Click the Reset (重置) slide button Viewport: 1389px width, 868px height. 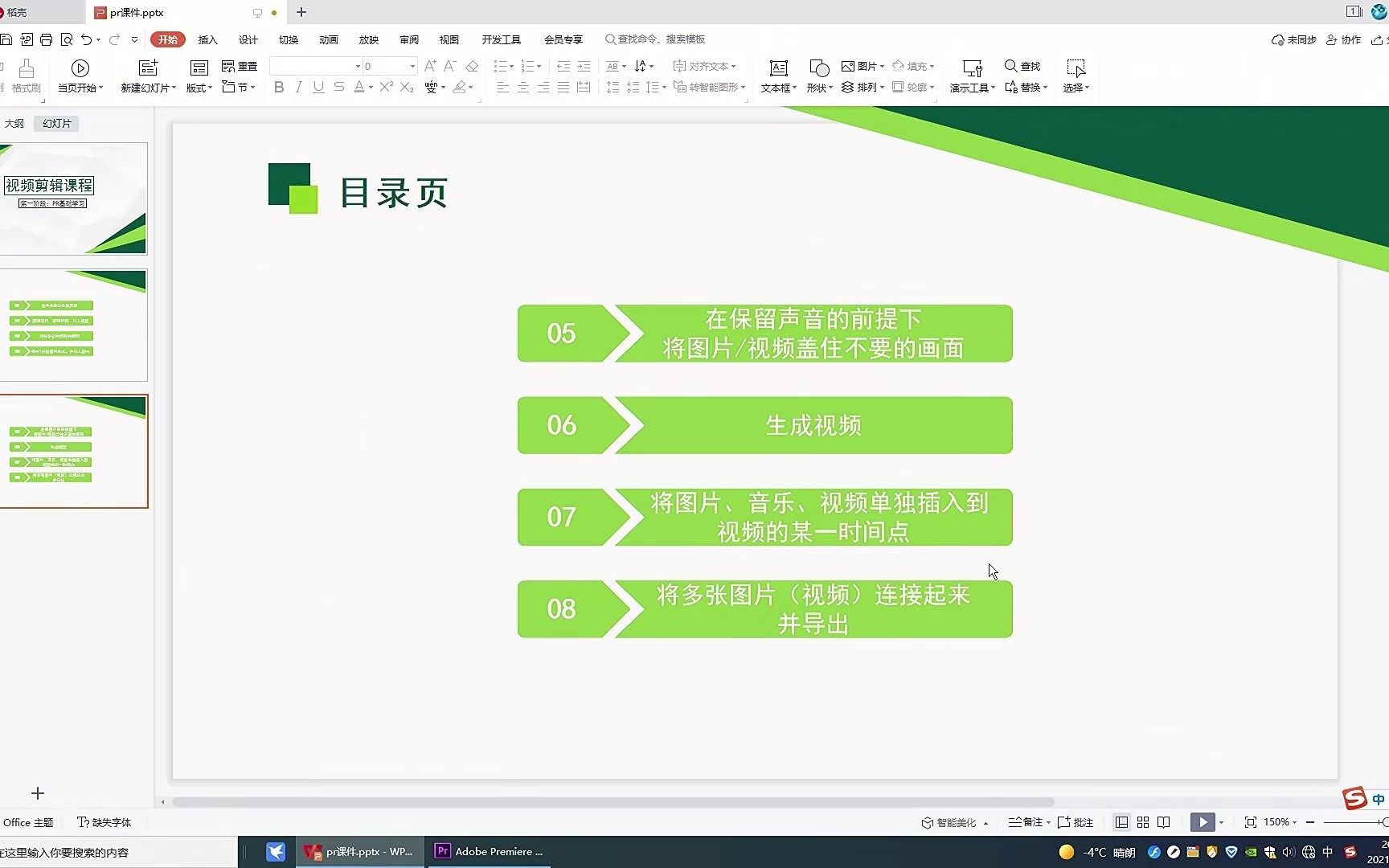[x=240, y=66]
